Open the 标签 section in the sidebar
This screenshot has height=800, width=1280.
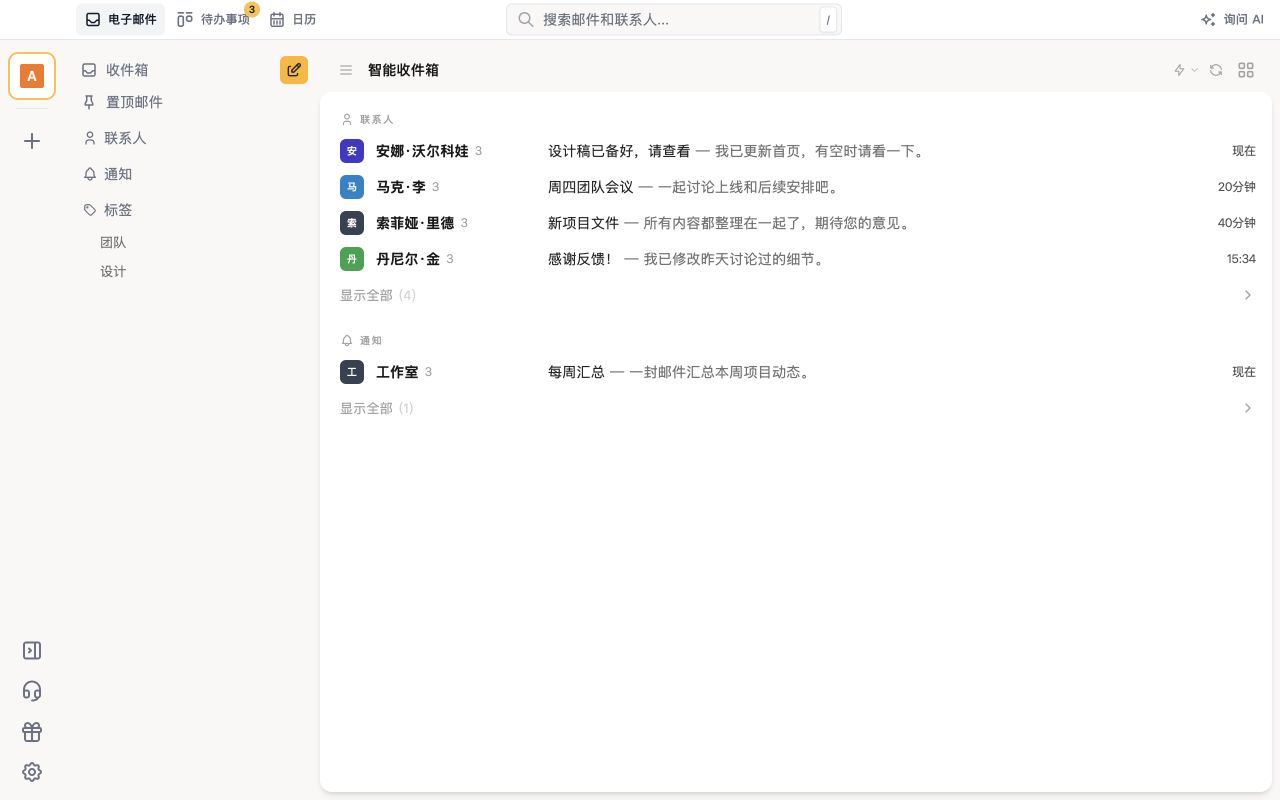click(107, 210)
